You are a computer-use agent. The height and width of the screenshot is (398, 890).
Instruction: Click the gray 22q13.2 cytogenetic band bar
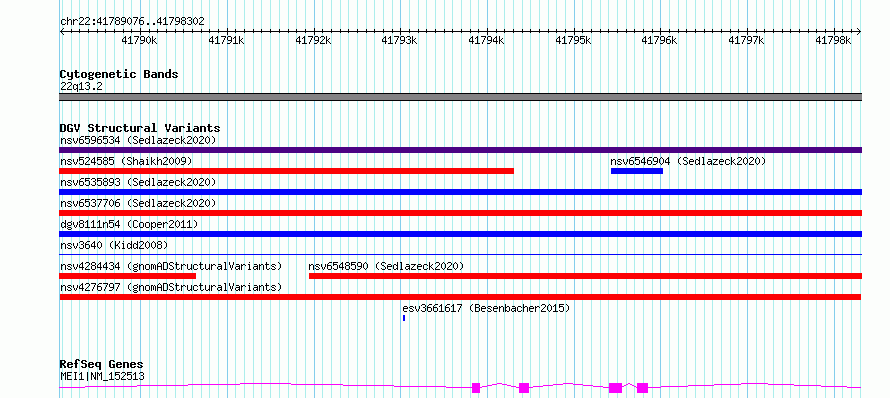coord(460,97)
